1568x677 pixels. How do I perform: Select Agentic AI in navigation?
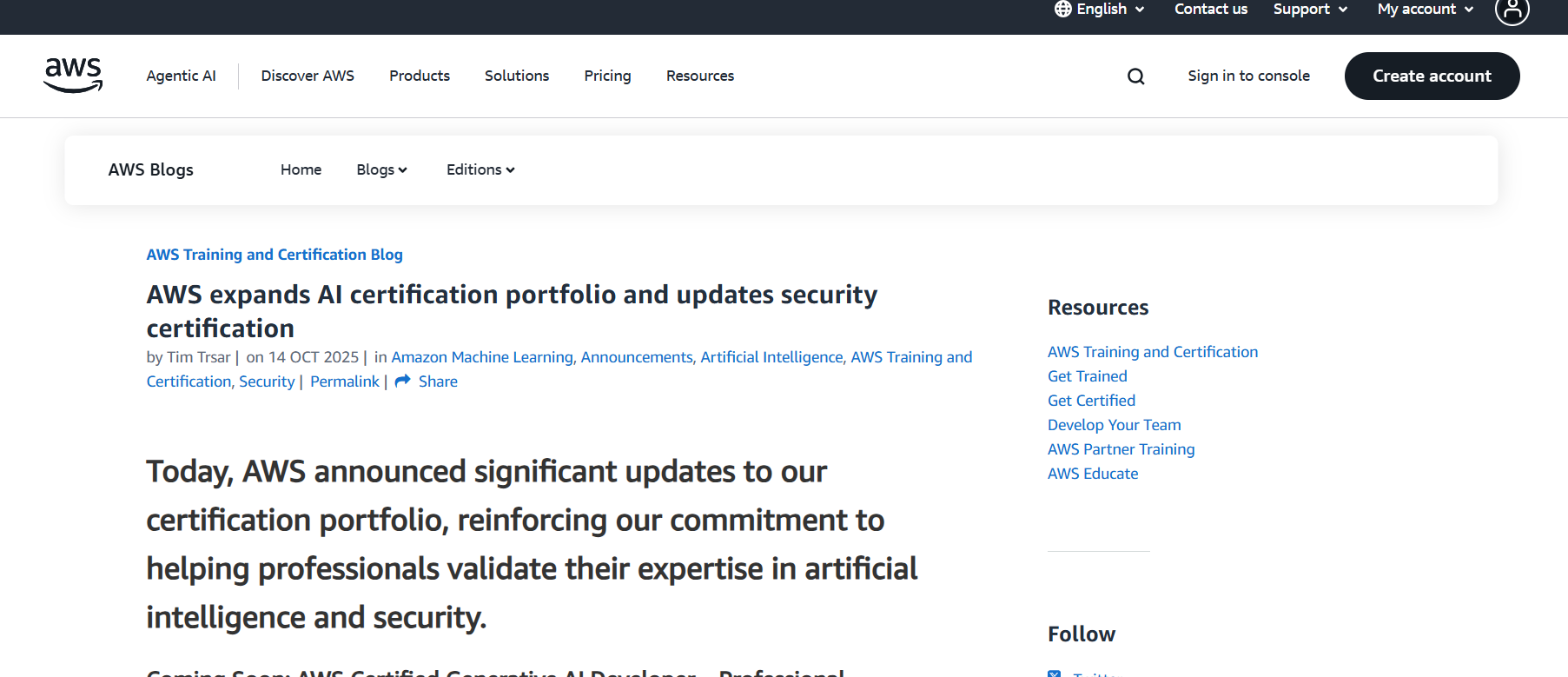point(181,76)
